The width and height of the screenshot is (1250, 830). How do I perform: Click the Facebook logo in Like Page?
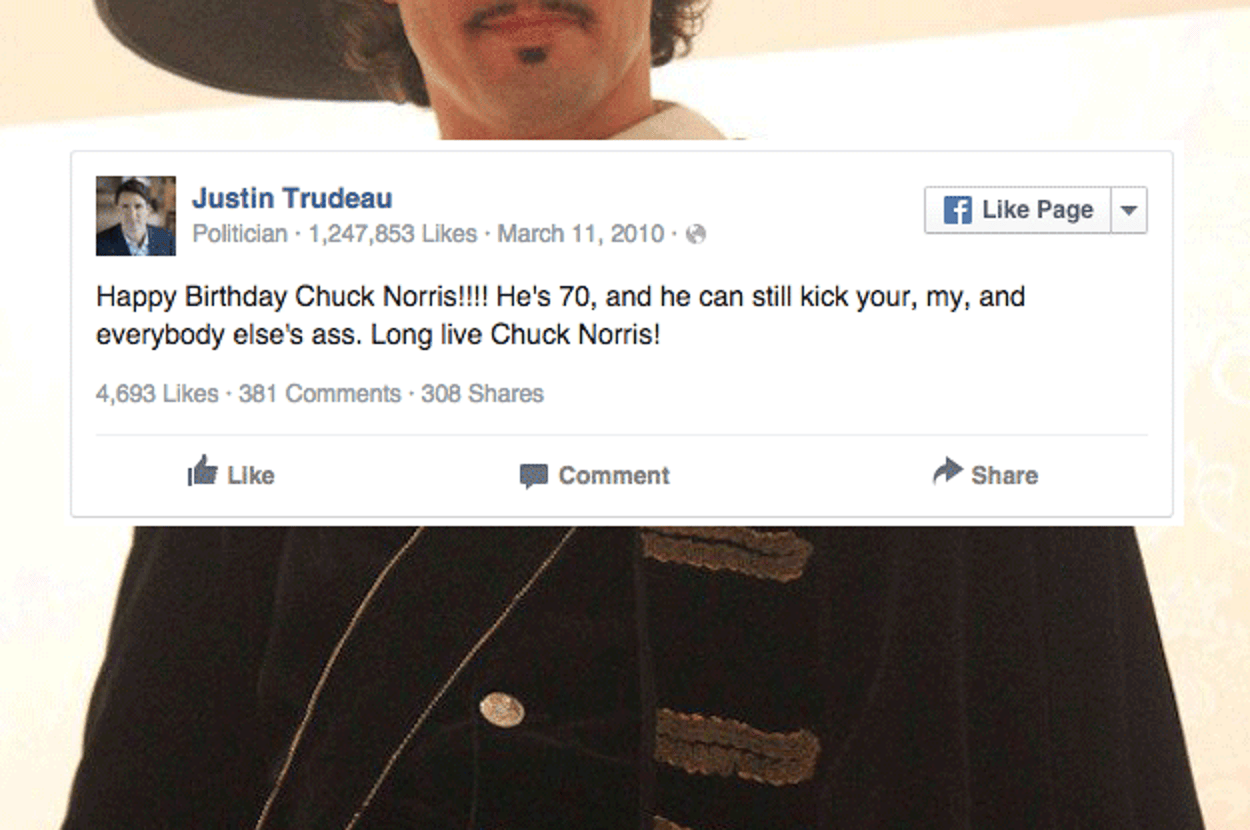point(957,210)
